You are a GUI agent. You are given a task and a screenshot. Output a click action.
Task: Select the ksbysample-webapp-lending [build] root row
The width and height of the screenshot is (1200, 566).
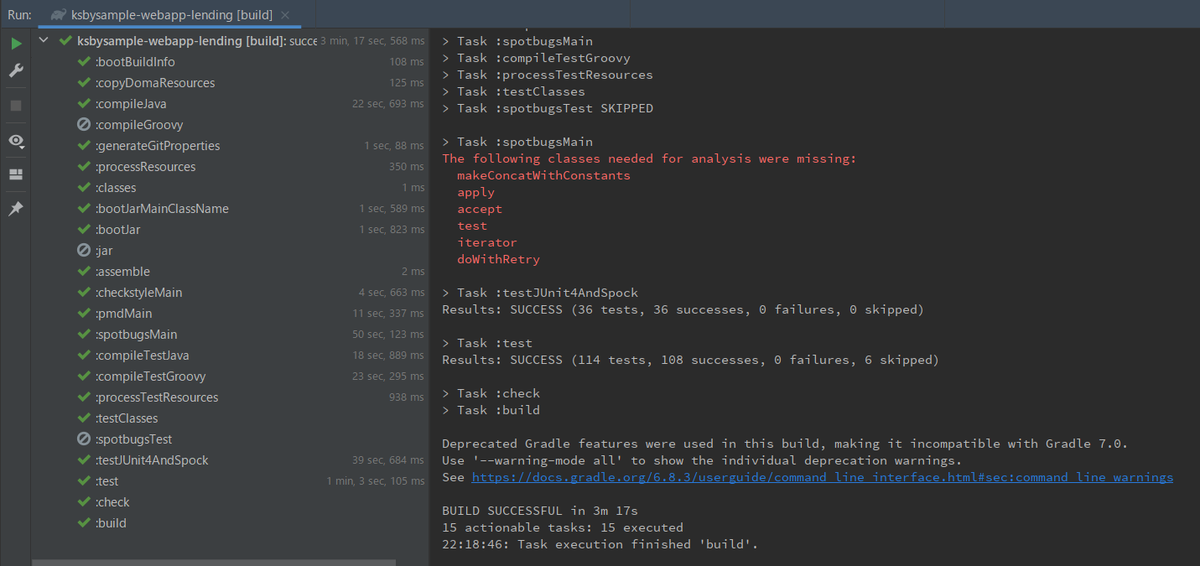point(231,41)
